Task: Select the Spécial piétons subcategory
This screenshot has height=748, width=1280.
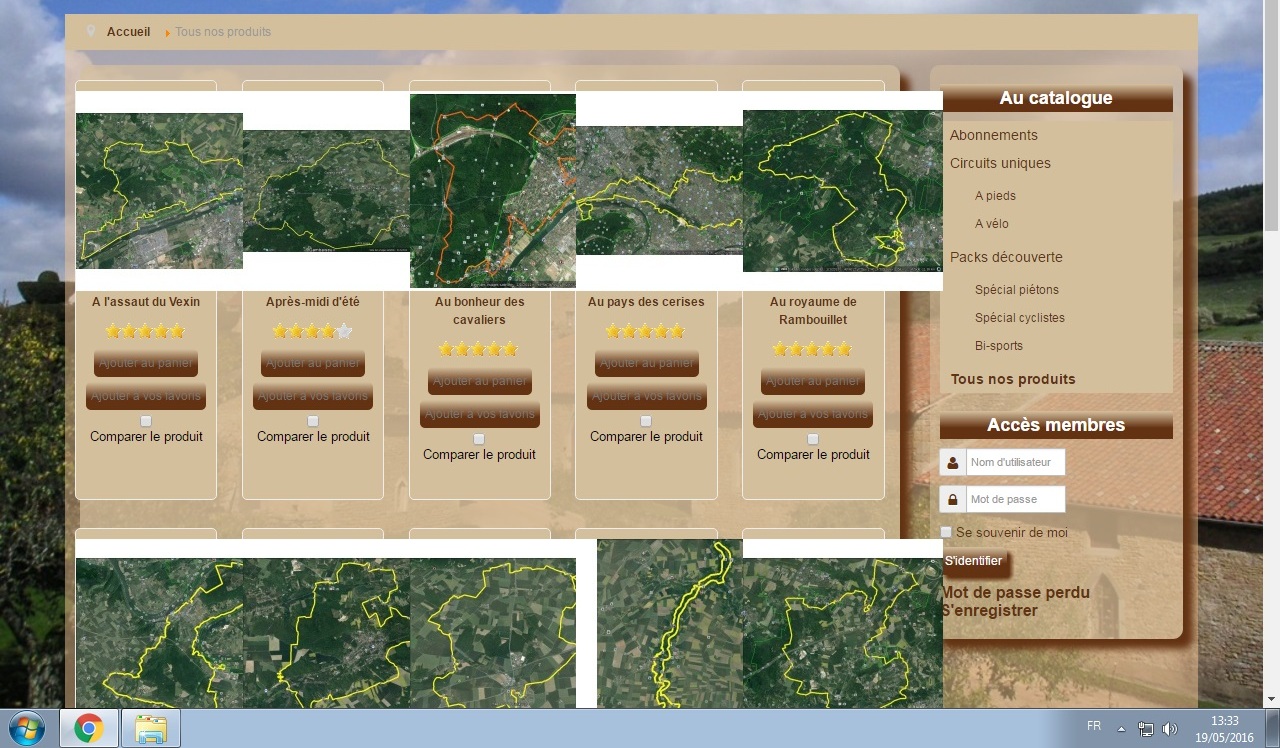Action: pos(1017,290)
